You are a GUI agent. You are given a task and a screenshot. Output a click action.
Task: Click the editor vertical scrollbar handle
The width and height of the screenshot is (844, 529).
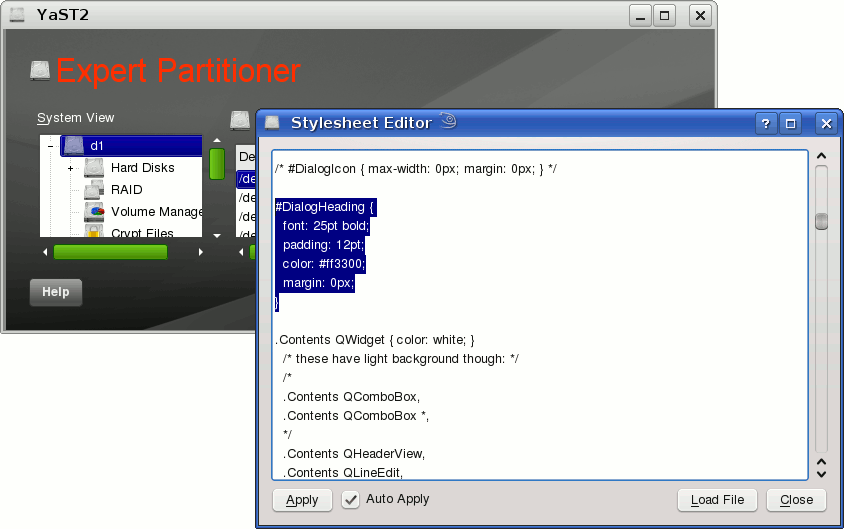(x=821, y=221)
